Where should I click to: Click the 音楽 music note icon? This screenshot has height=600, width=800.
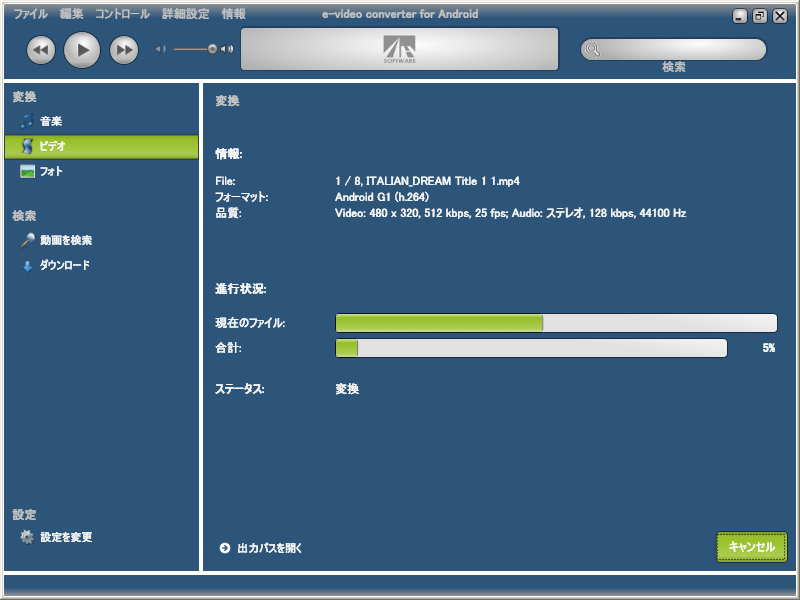27,121
